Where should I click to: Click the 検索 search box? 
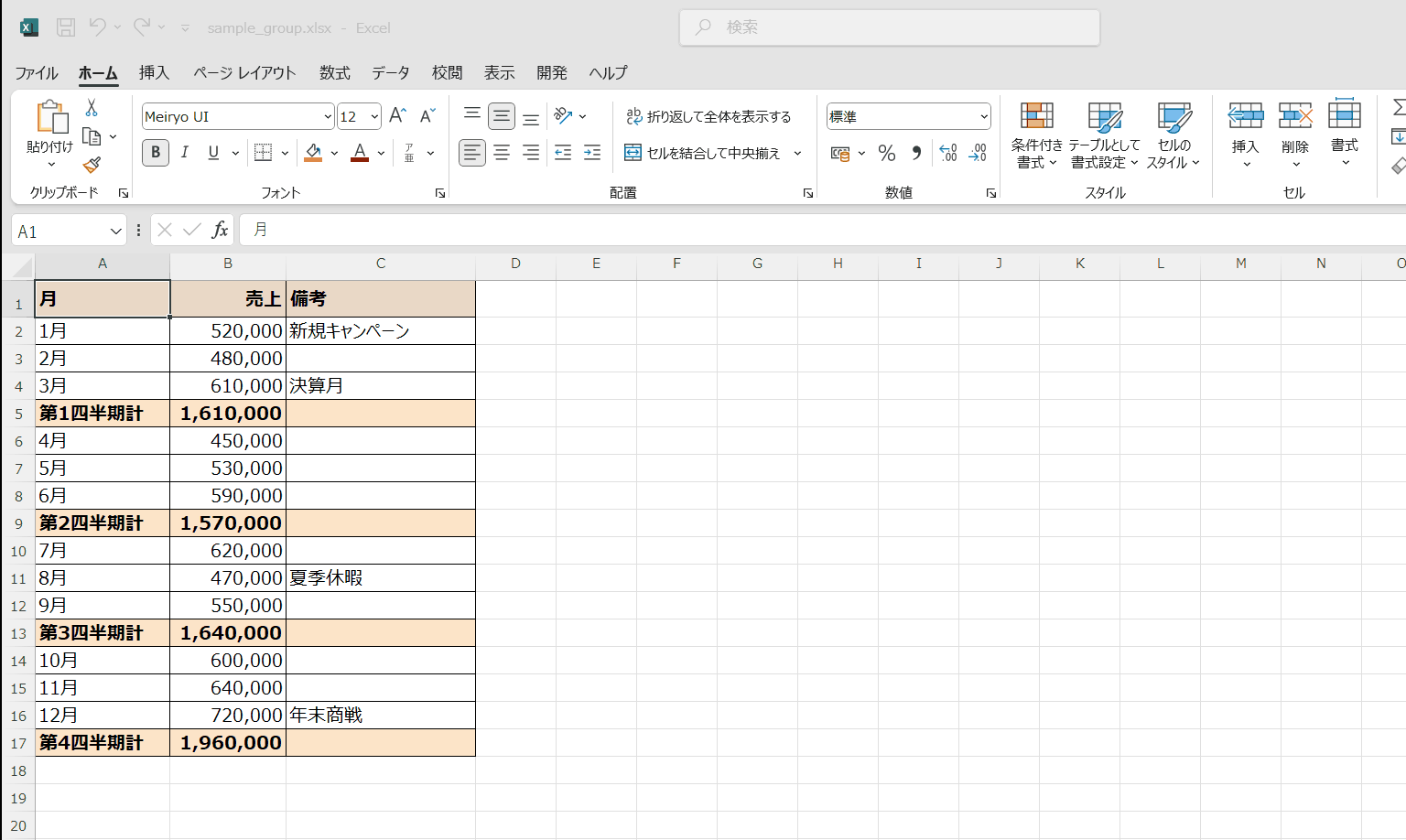[x=890, y=27]
